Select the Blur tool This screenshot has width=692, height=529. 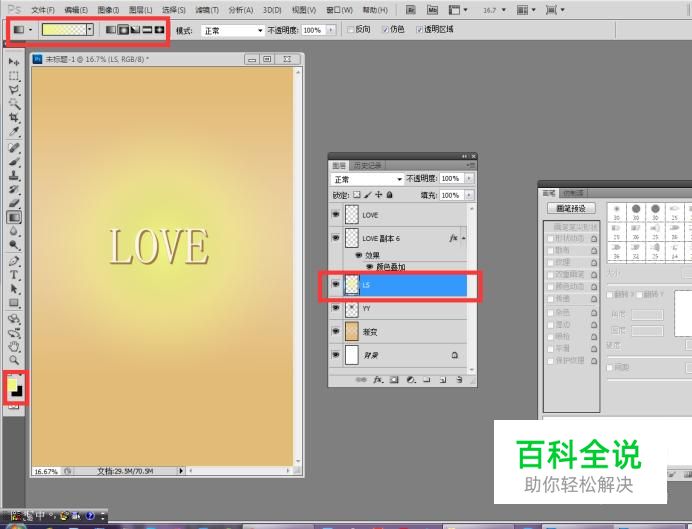click(x=14, y=231)
